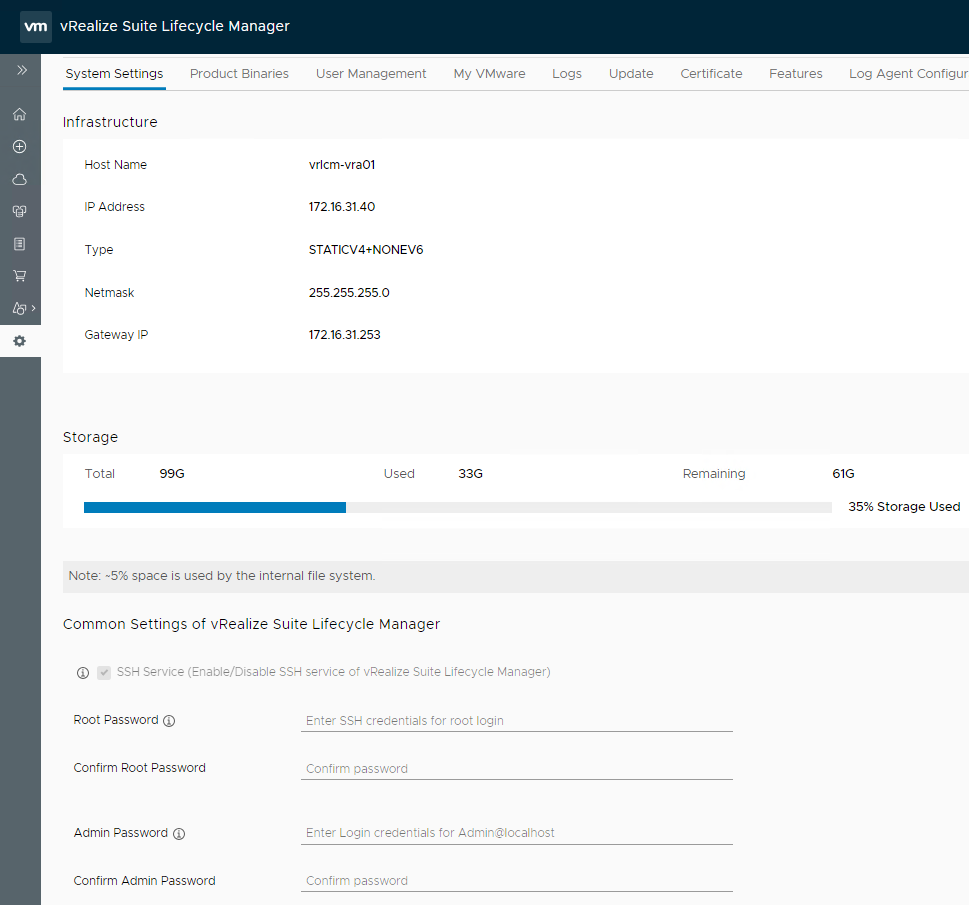Focus the Confirm Admin Password field
This screenshot has height=905, width=969.
pyautogui.click(x=516, y=881)
